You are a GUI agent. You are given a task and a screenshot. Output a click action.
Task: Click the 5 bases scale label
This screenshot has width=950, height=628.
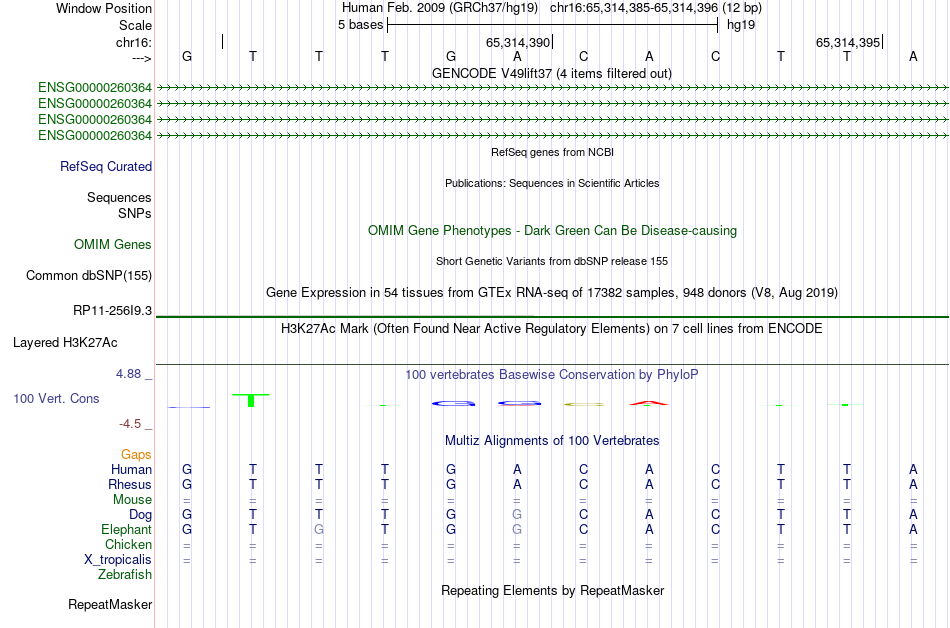(x=360, y=25)
